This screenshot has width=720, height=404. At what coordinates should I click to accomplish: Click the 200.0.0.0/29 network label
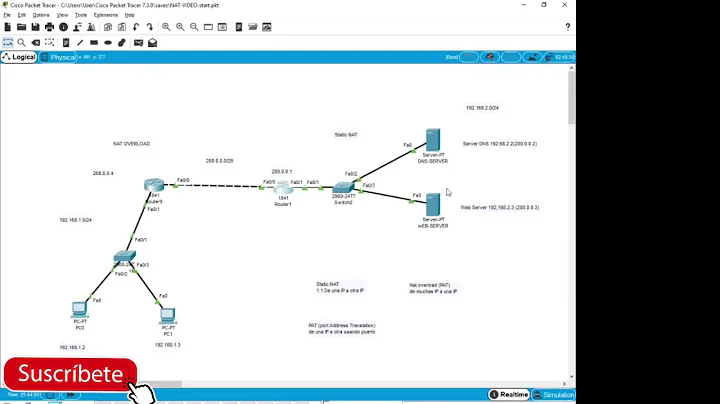coord(219,161)
